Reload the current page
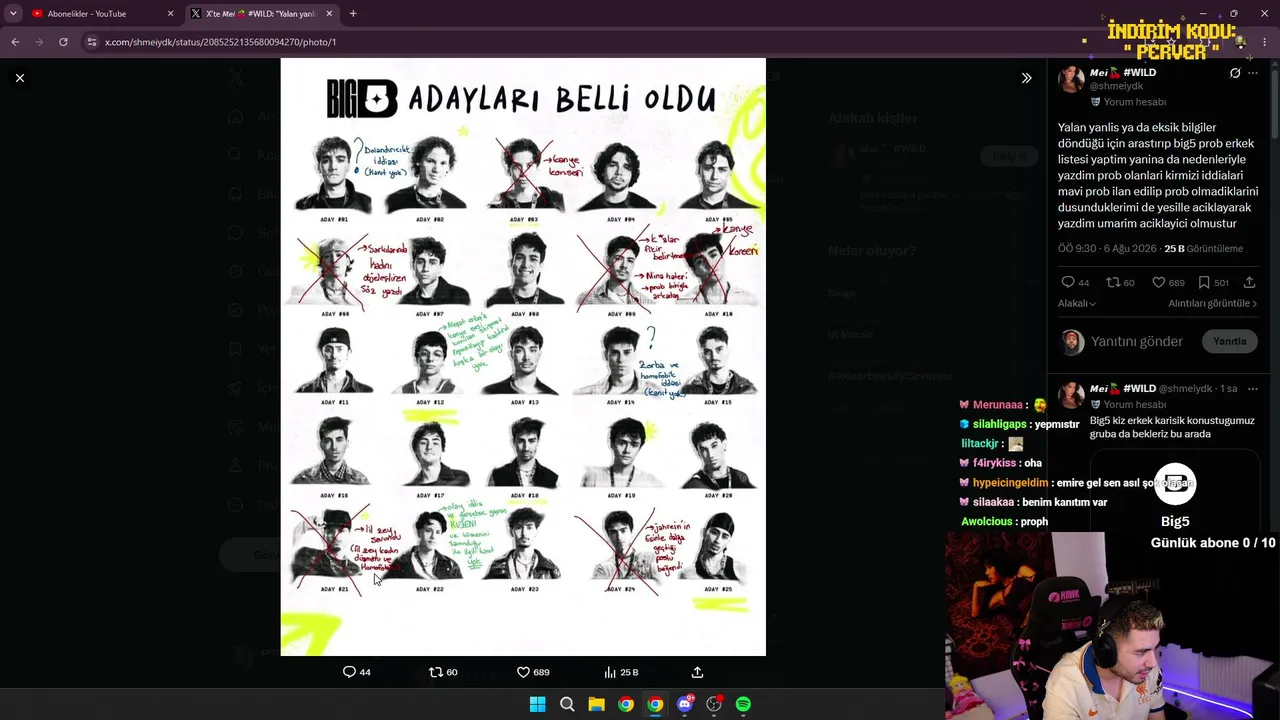The width and height of the screenshot is (1280, 720). (x=63, y=42)
